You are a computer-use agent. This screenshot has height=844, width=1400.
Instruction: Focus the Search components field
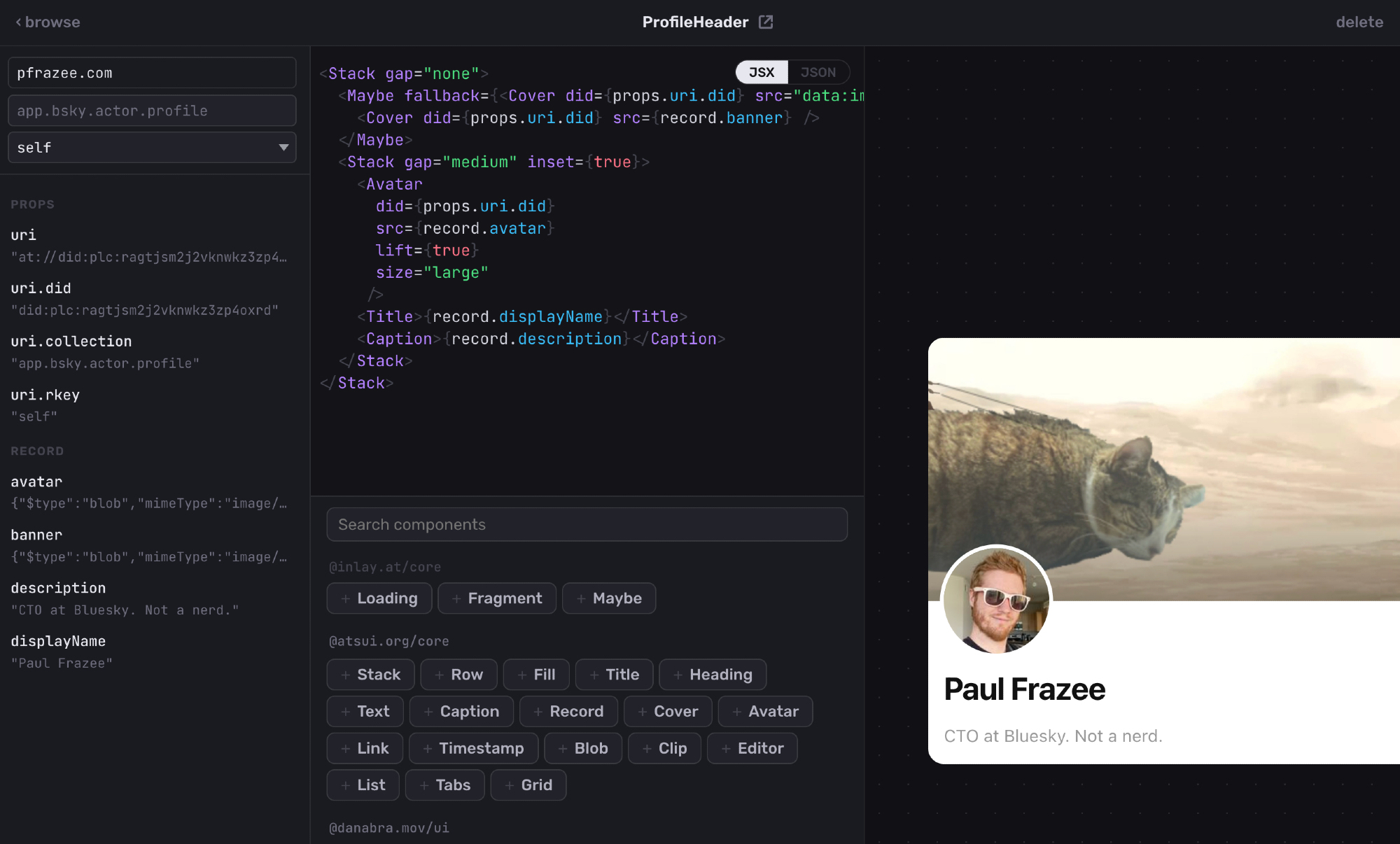(x=587, y=525)
